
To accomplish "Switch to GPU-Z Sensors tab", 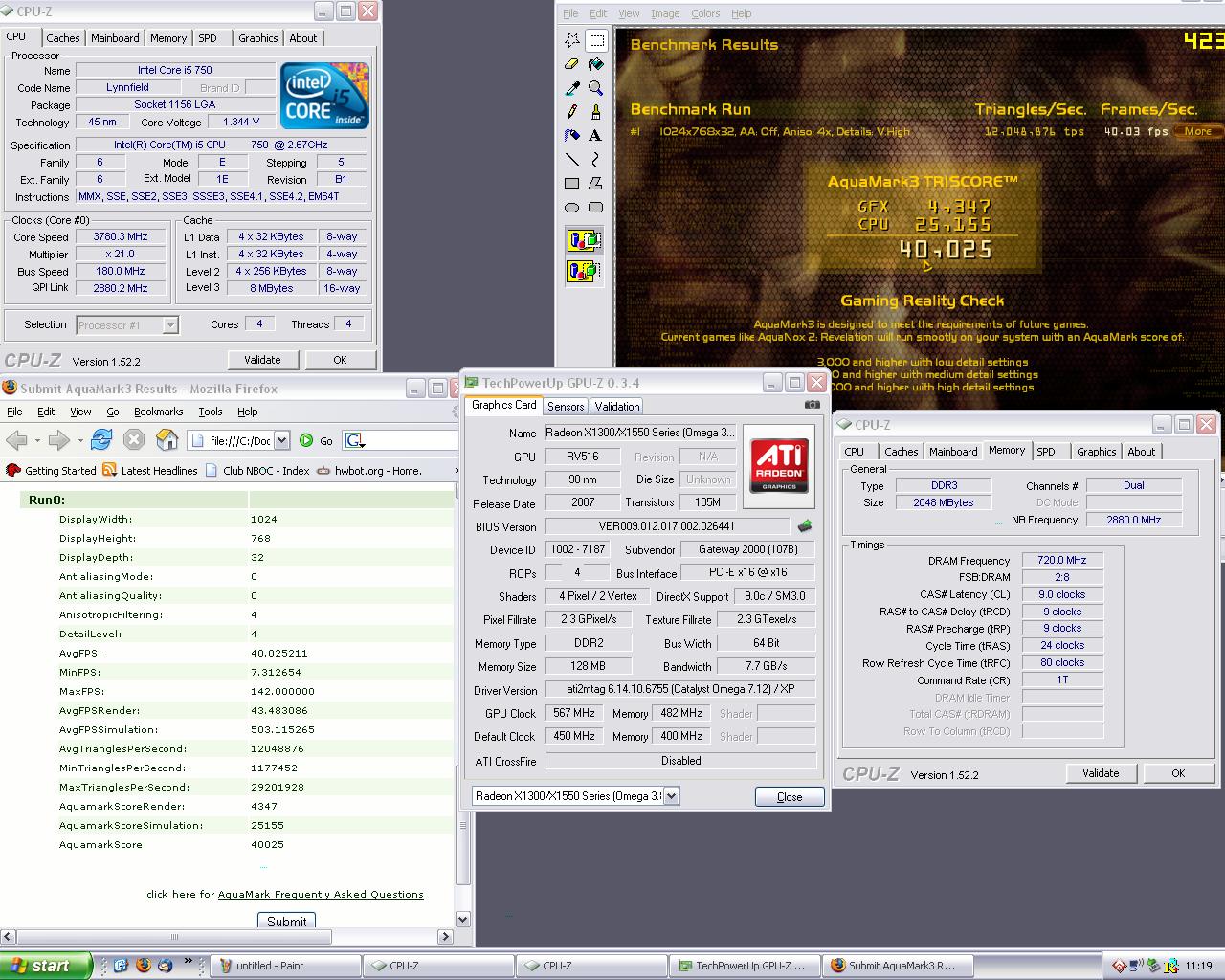I will [x=566, y=407].
